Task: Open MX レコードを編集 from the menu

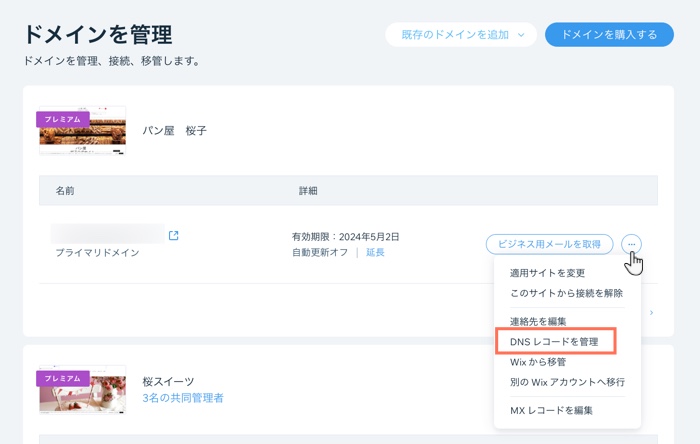Action: coord(551,410)
